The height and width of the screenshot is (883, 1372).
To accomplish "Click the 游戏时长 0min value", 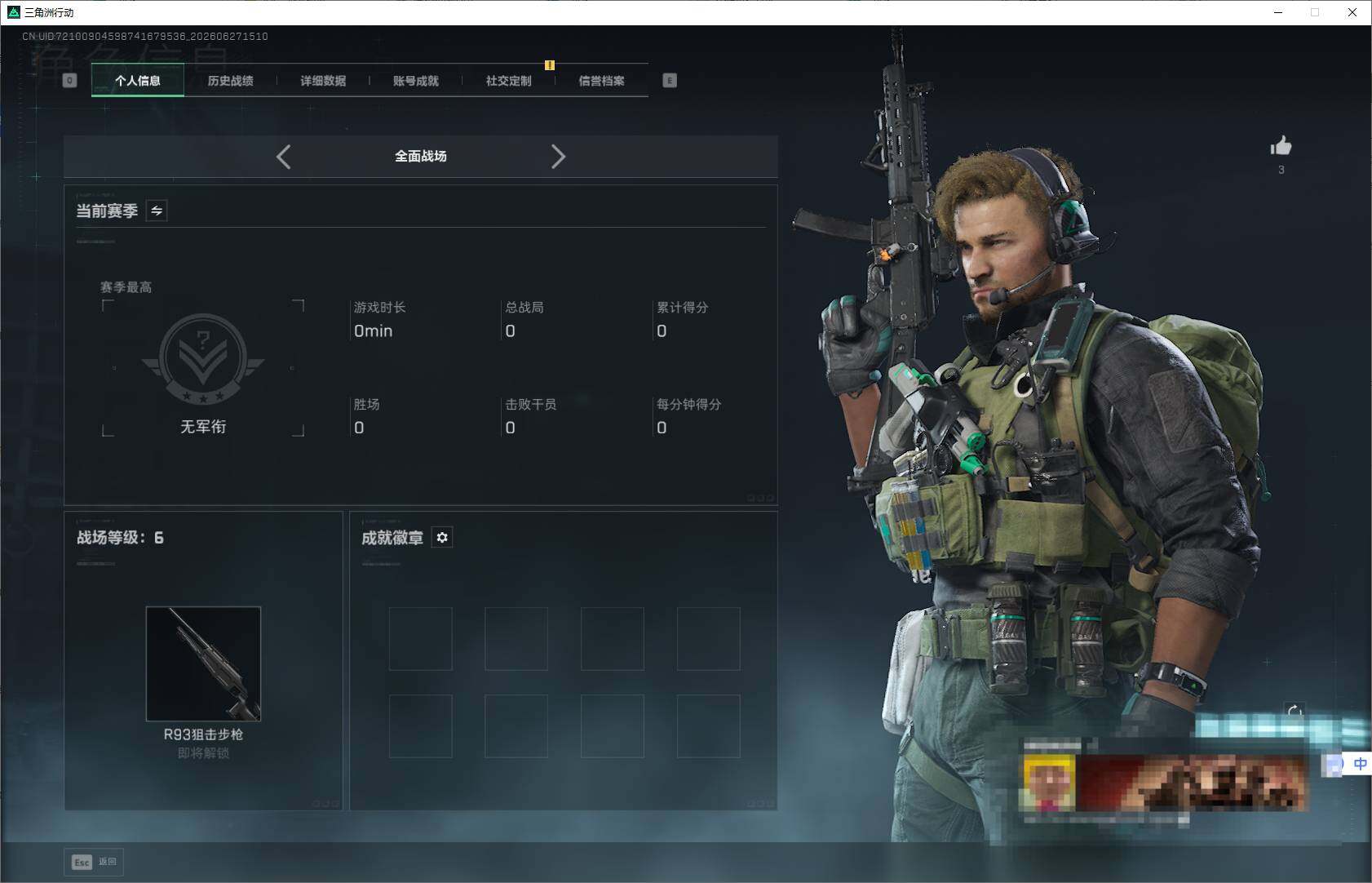I will 373,331.
